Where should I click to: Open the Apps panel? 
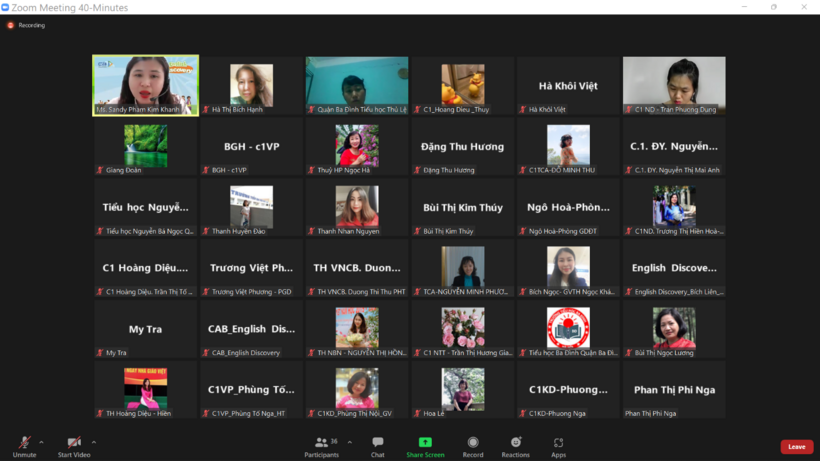558,445
